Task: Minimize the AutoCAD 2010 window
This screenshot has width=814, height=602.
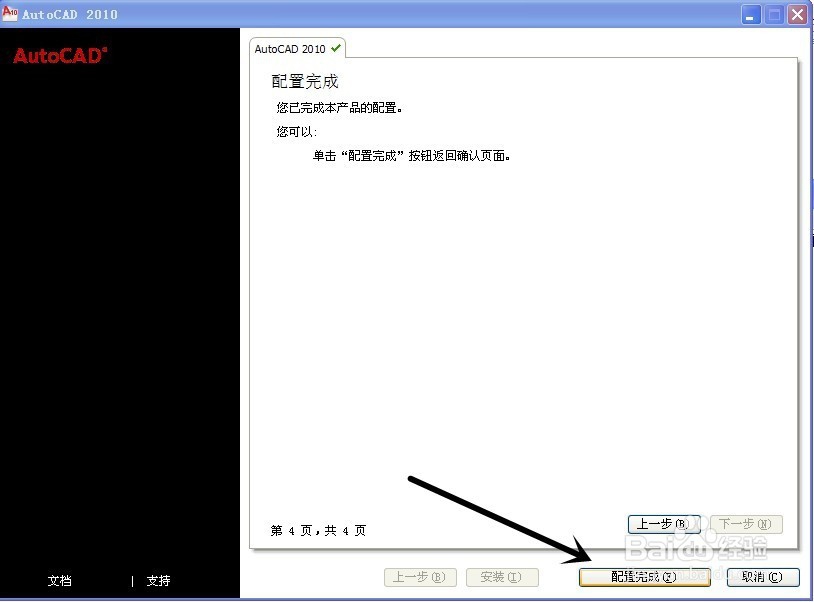Action: [x=750, y=15]
